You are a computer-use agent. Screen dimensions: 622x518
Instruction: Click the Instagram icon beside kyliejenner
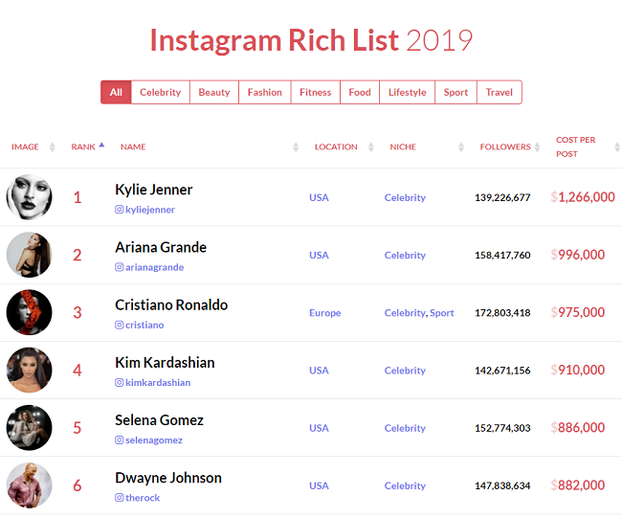click(x=119, y=209)
